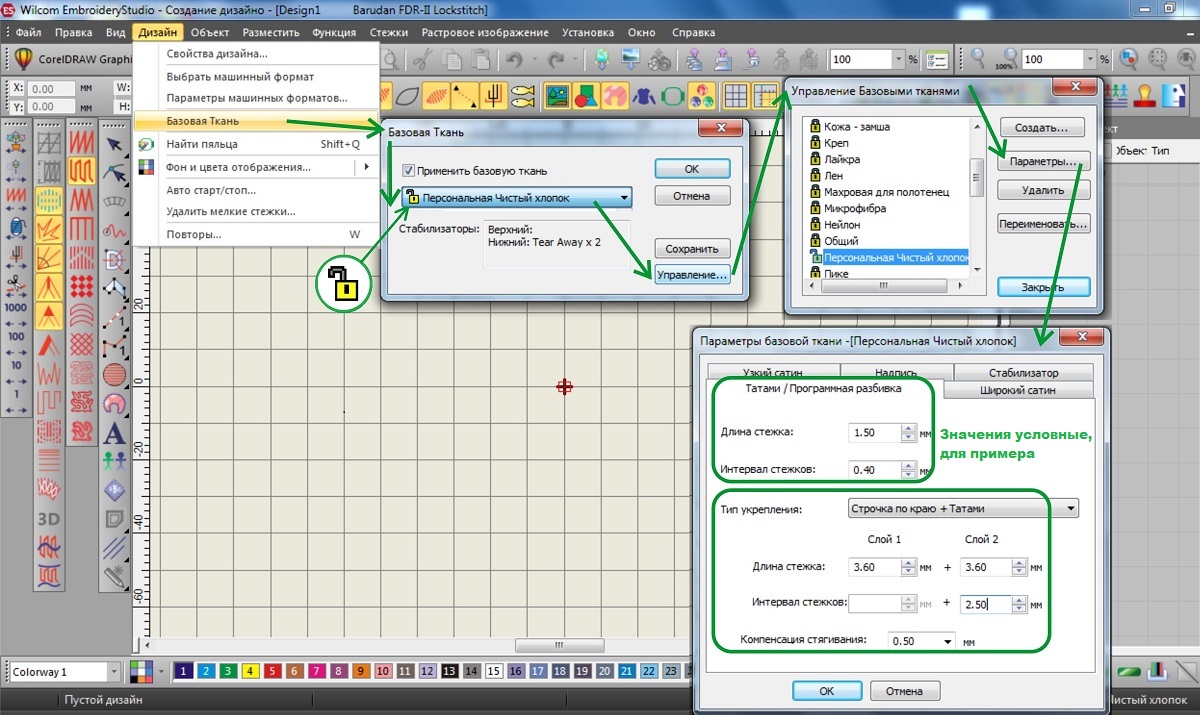Click the 3D stitch effect icon
Screen dimensions: 1200x715
pyautogui.click(x=48, y=518)
